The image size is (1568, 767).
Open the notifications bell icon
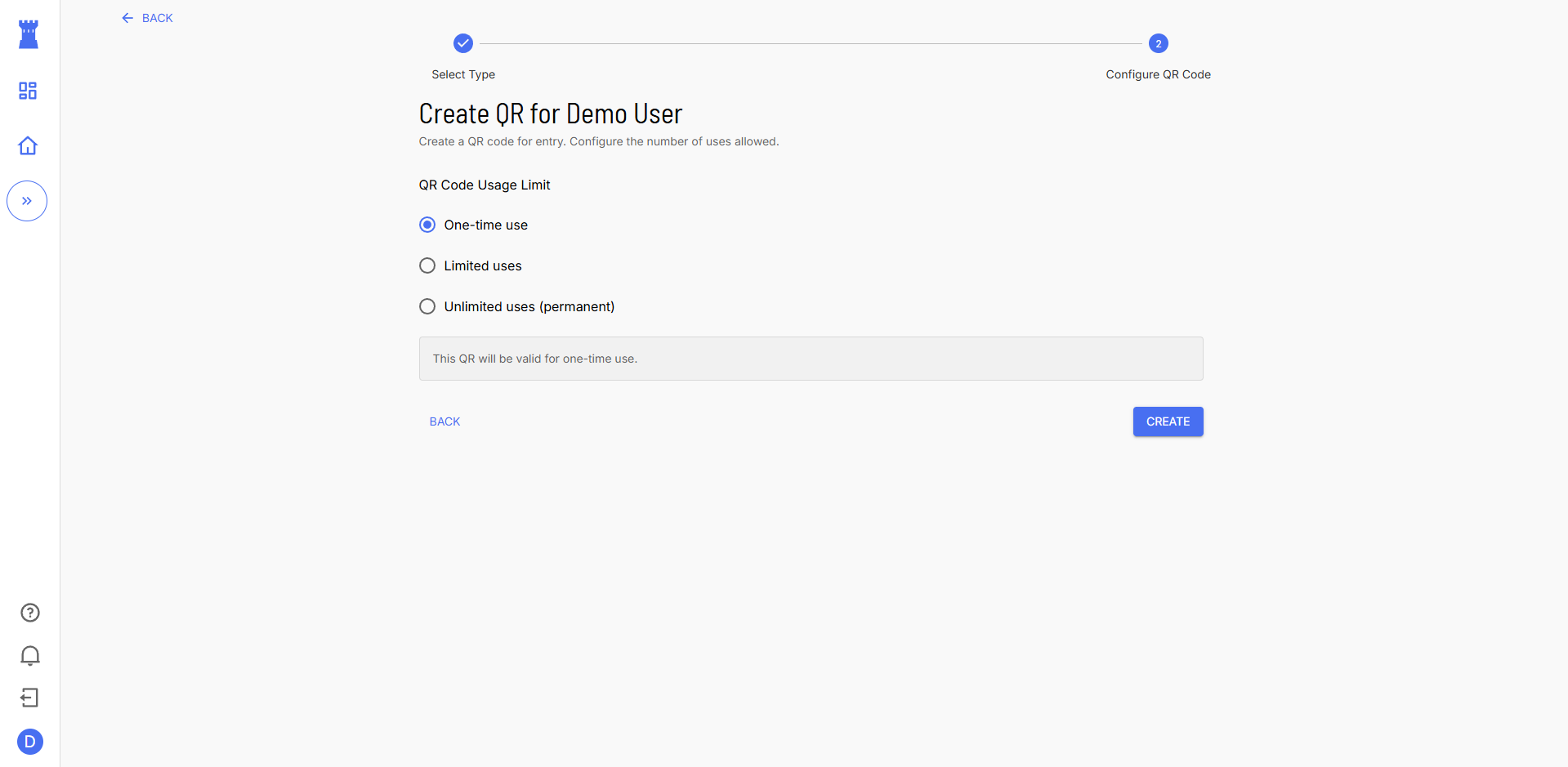(30, 655)
